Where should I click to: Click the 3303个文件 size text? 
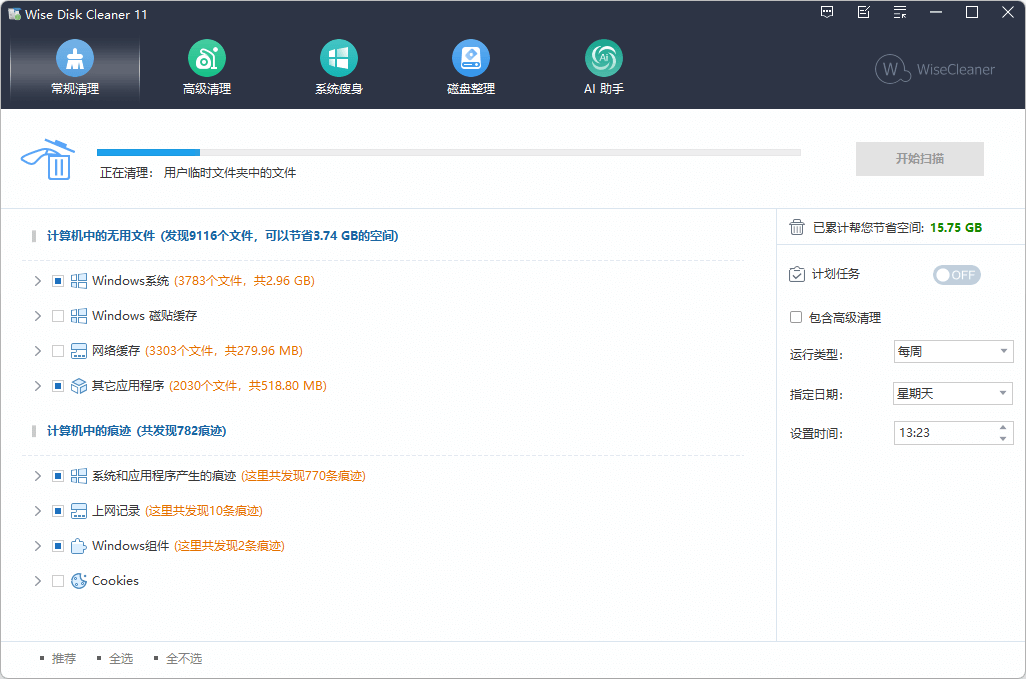coord(224,351)
